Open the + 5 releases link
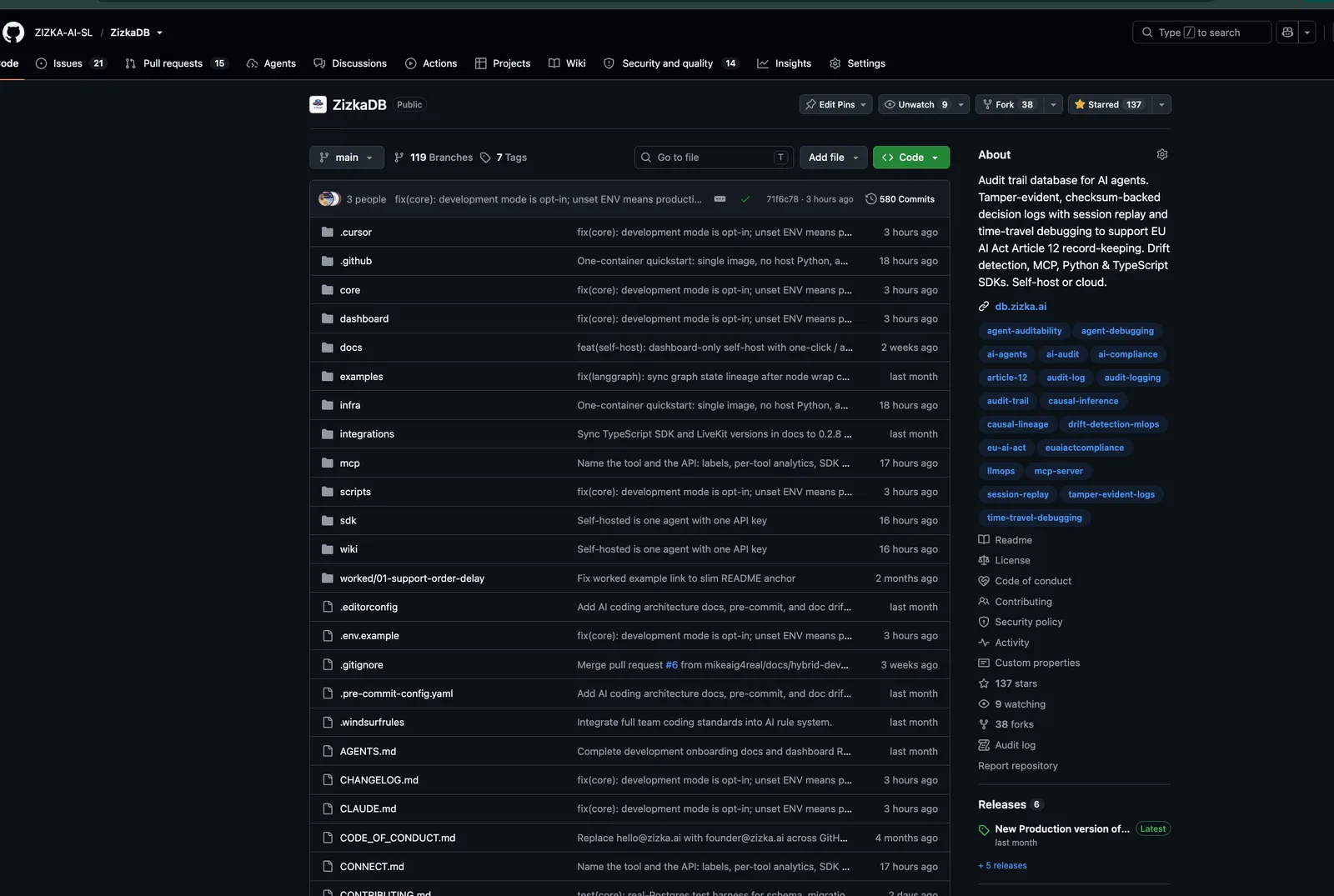Screen dimensions: 1334x896 click(x=1002, y=866)
